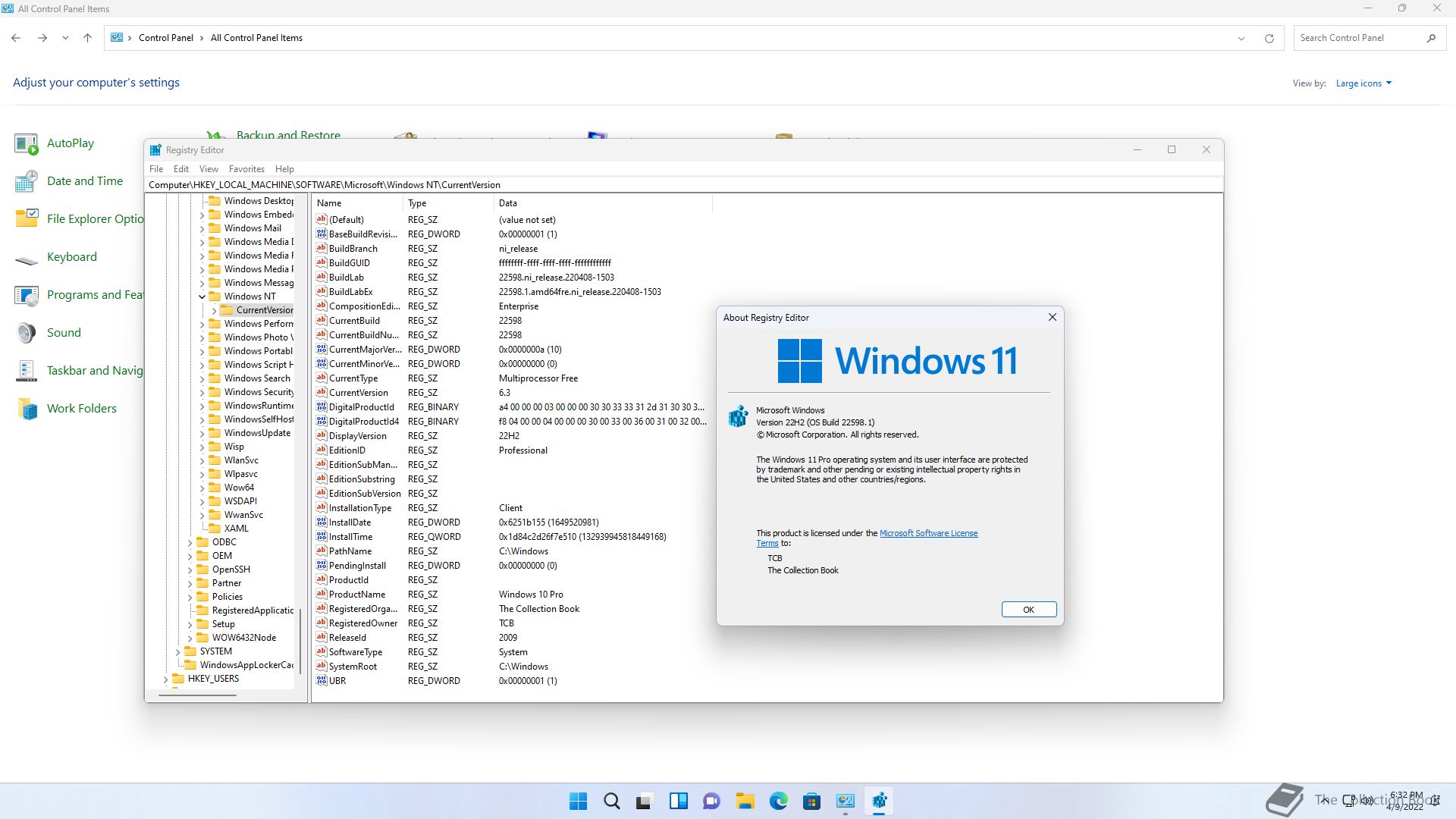This screenshot has width=1456, height=819.
Task: Open Programs and Features icon
Action: (27, 295)
